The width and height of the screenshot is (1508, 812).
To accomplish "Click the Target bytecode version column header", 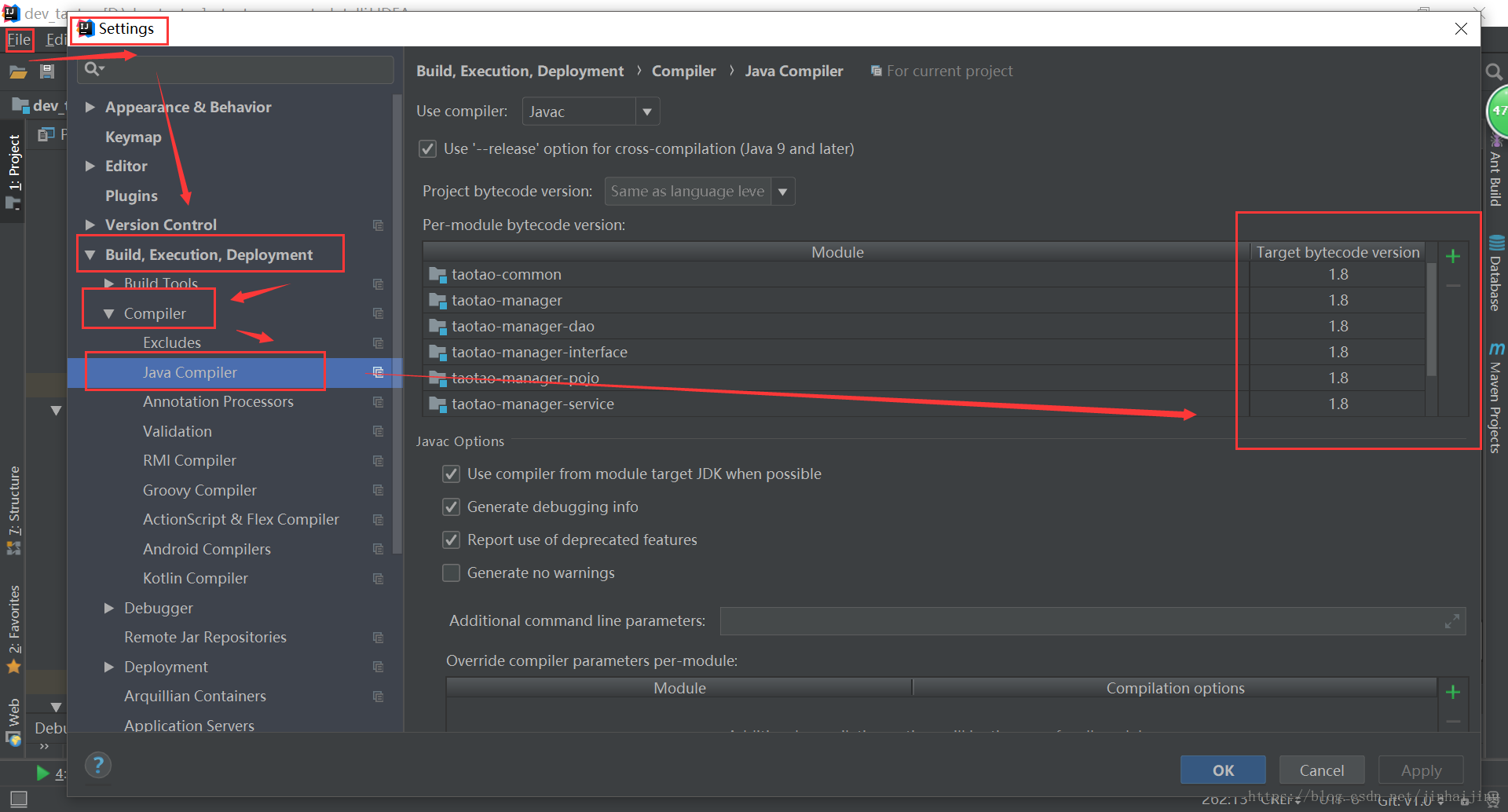I will 1338,252.
